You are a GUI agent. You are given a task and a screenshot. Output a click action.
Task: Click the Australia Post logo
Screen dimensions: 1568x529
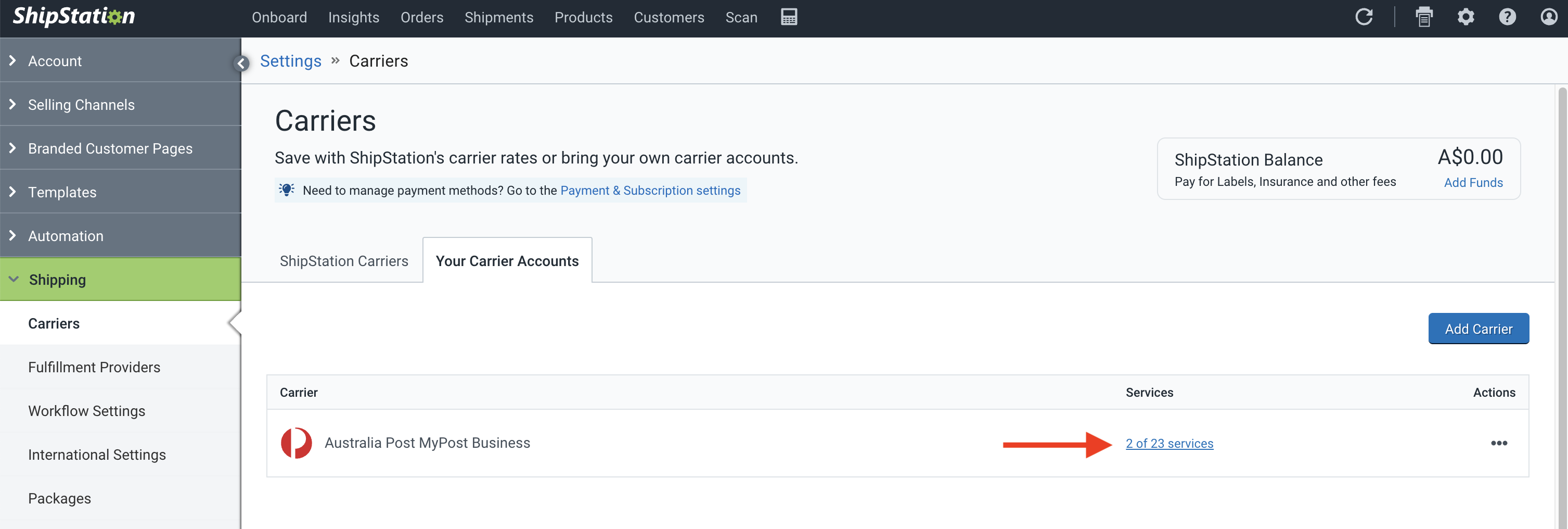[x=296, y=443]
